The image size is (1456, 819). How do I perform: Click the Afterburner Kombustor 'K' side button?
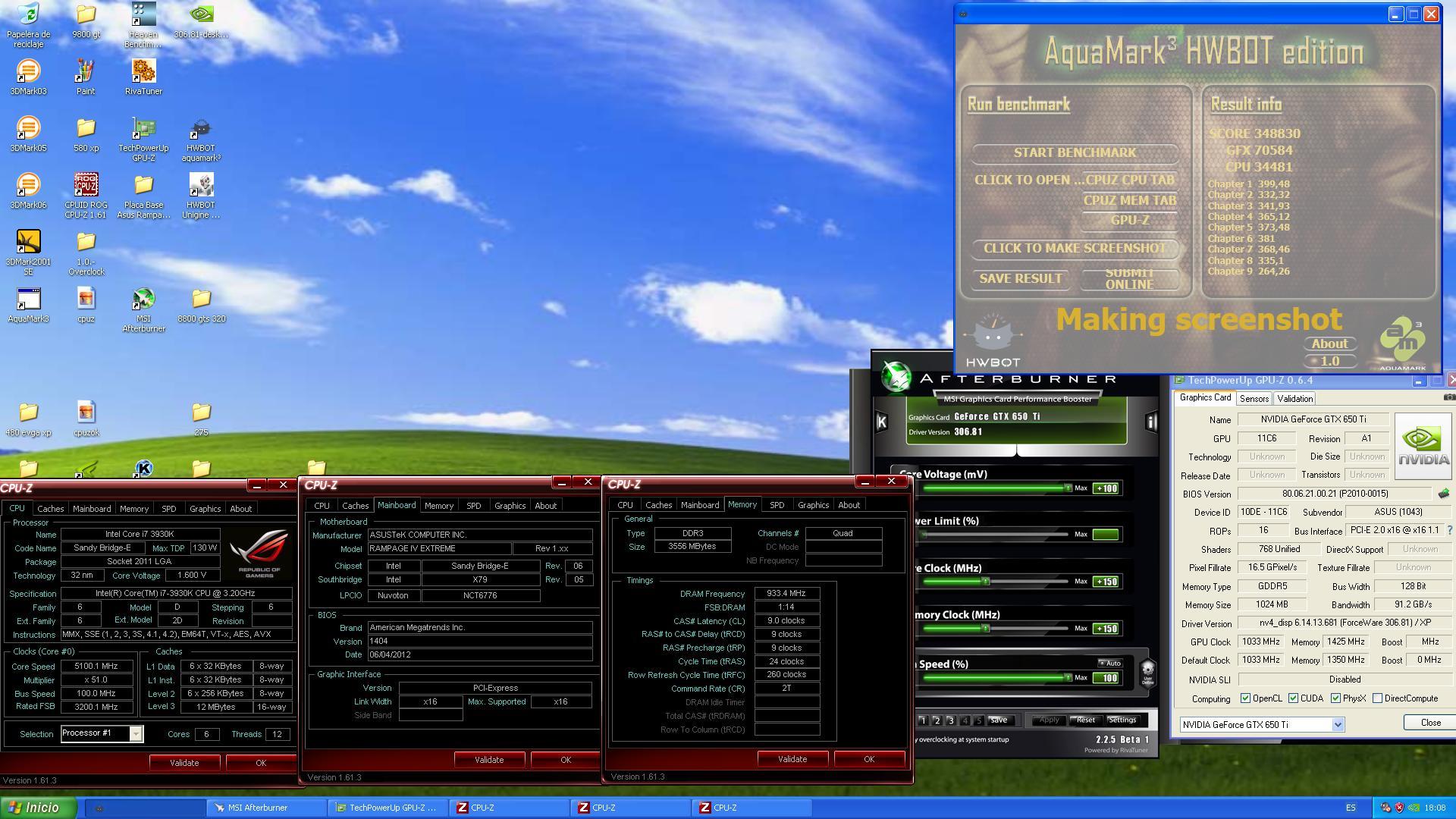pyautogui.click(x=881, y=422)
